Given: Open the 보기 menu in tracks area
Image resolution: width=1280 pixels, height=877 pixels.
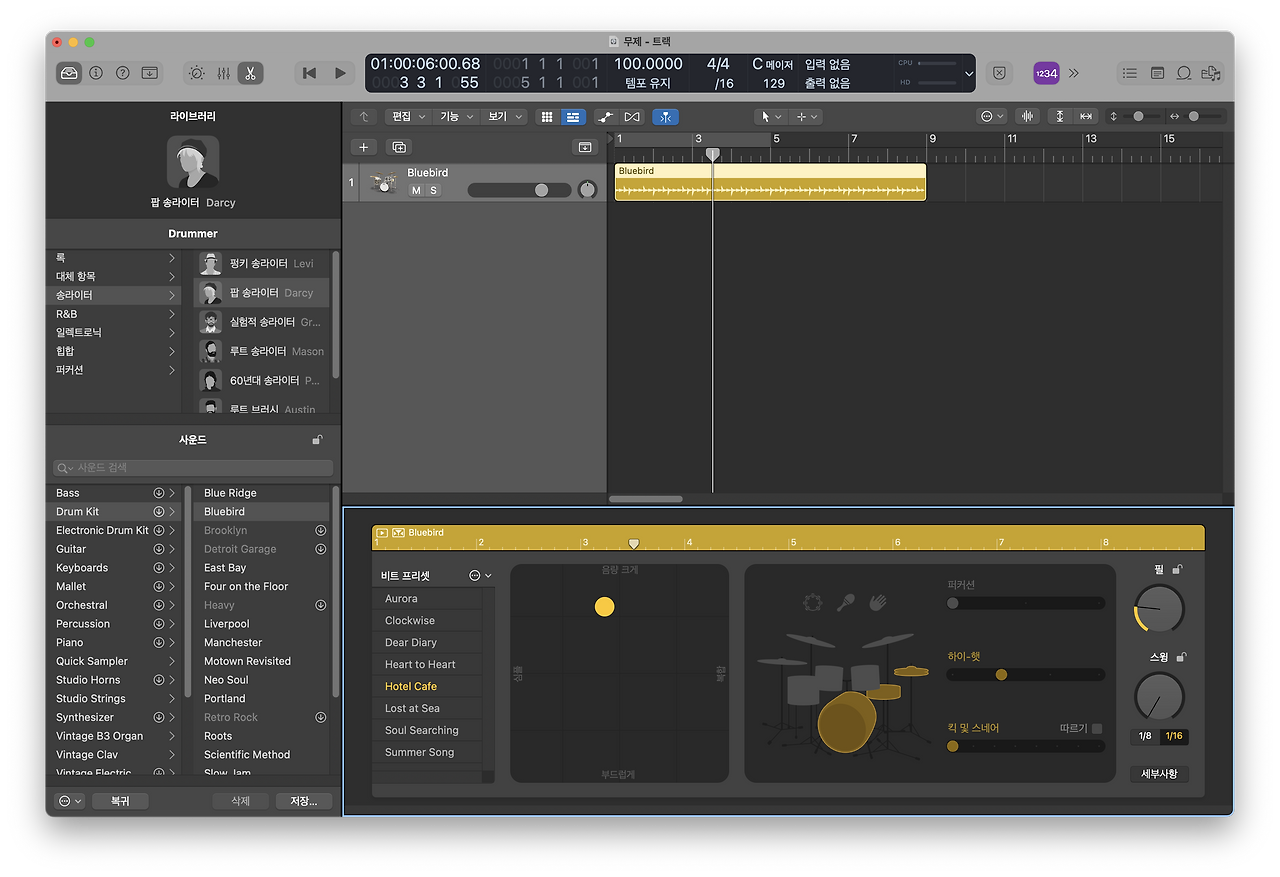Looking at the screenshot, I should [x=505, y=117].
